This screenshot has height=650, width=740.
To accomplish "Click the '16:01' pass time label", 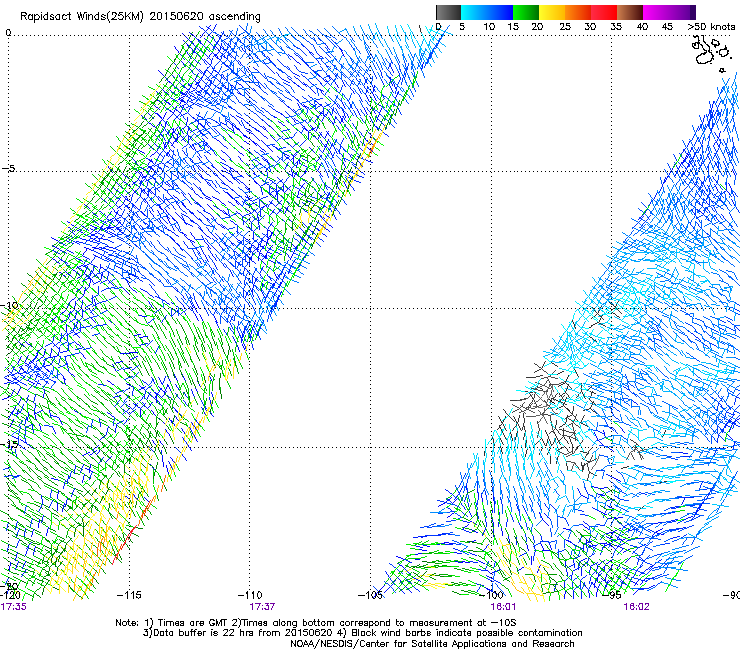I will tap(504, 607).
